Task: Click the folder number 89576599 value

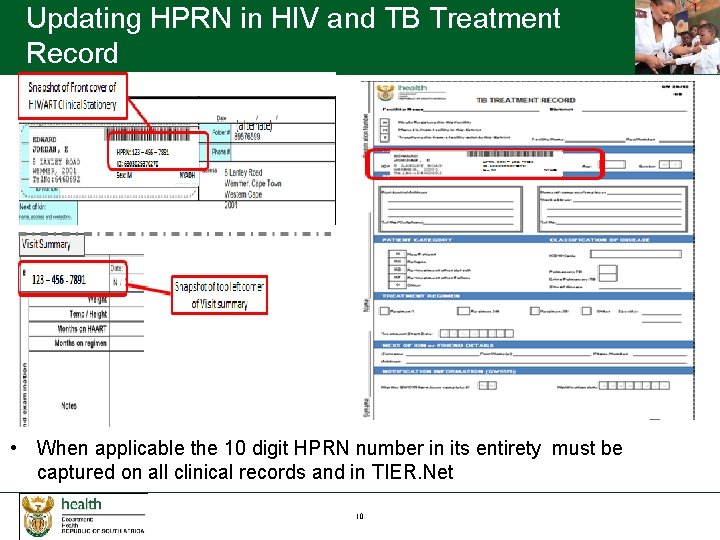Action: [247, 136]
